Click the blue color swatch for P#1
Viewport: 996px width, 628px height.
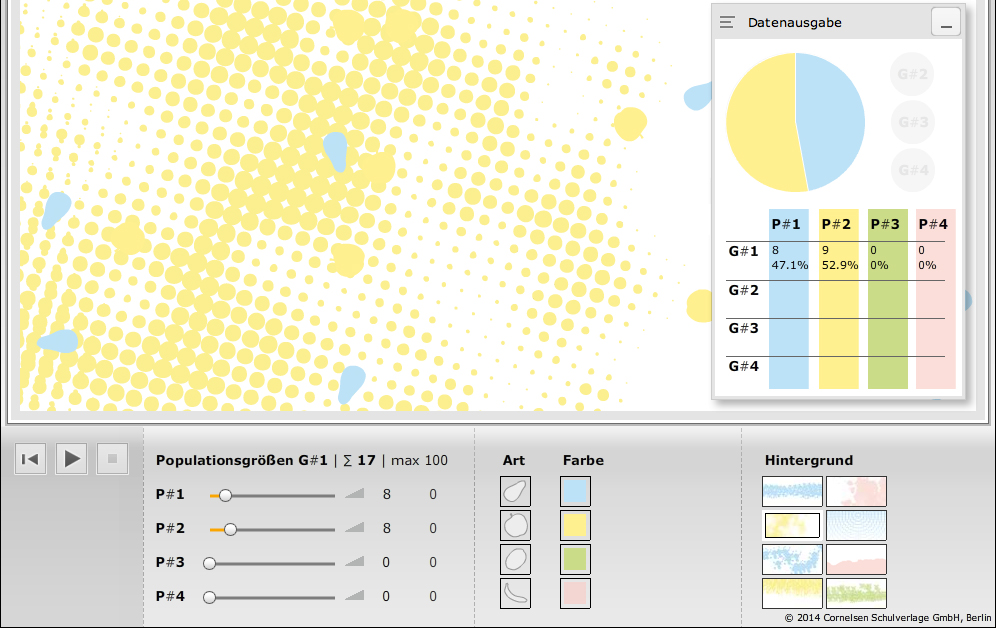(575, 492)
